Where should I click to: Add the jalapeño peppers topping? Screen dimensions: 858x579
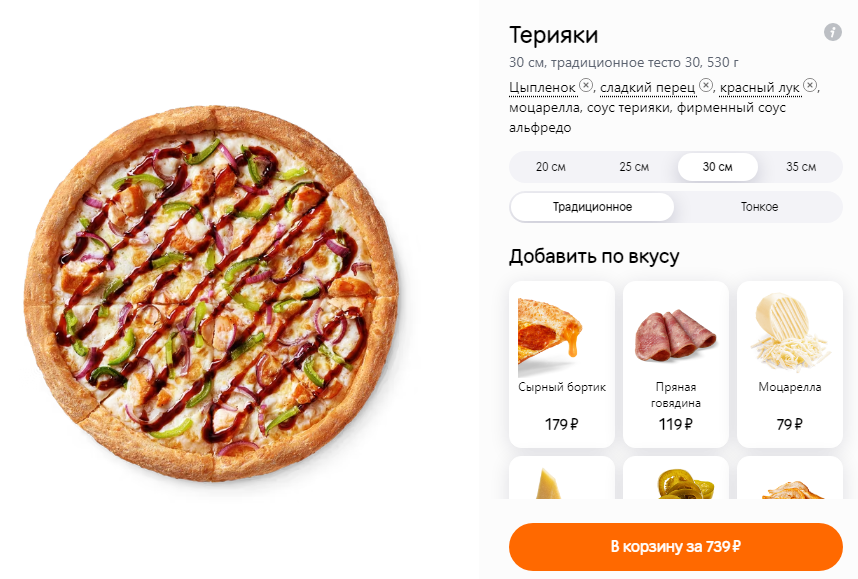tap(676, 478)
